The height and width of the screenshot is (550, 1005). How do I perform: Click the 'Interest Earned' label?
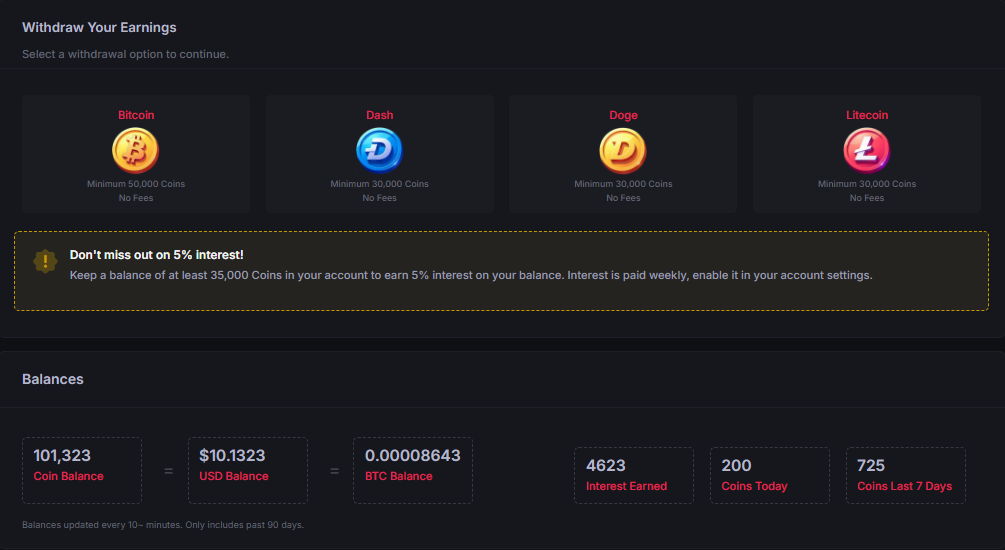[x=626, y=486]
